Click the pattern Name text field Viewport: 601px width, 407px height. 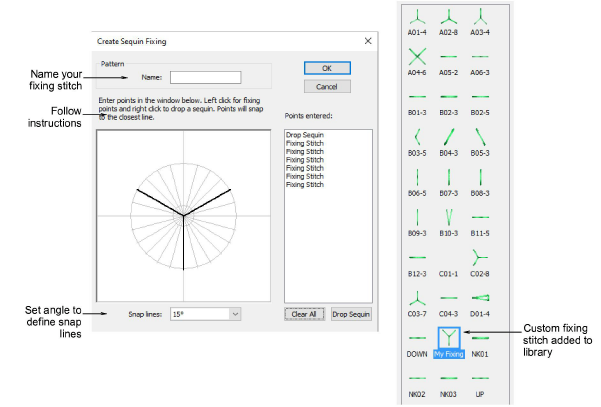(206, 76)
